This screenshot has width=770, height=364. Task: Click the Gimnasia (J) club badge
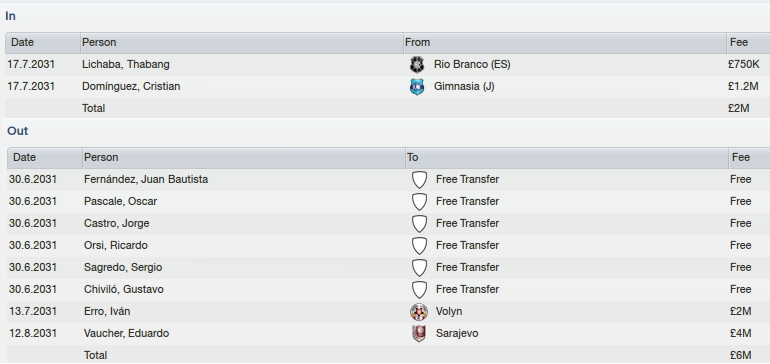[416, 87]
